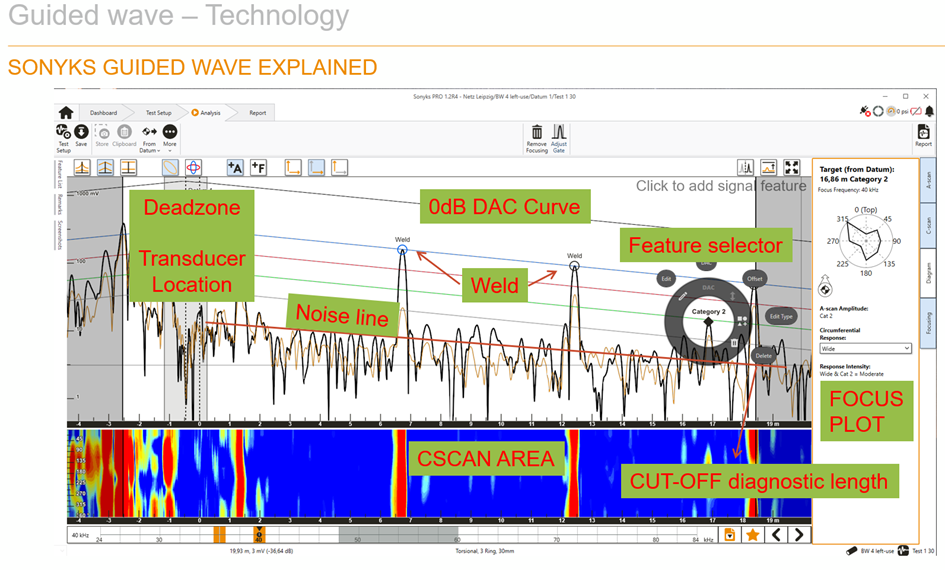945x570 pixels.
Task: Select the red and blue crossed-ellipses icon
Action: (193, 168)
